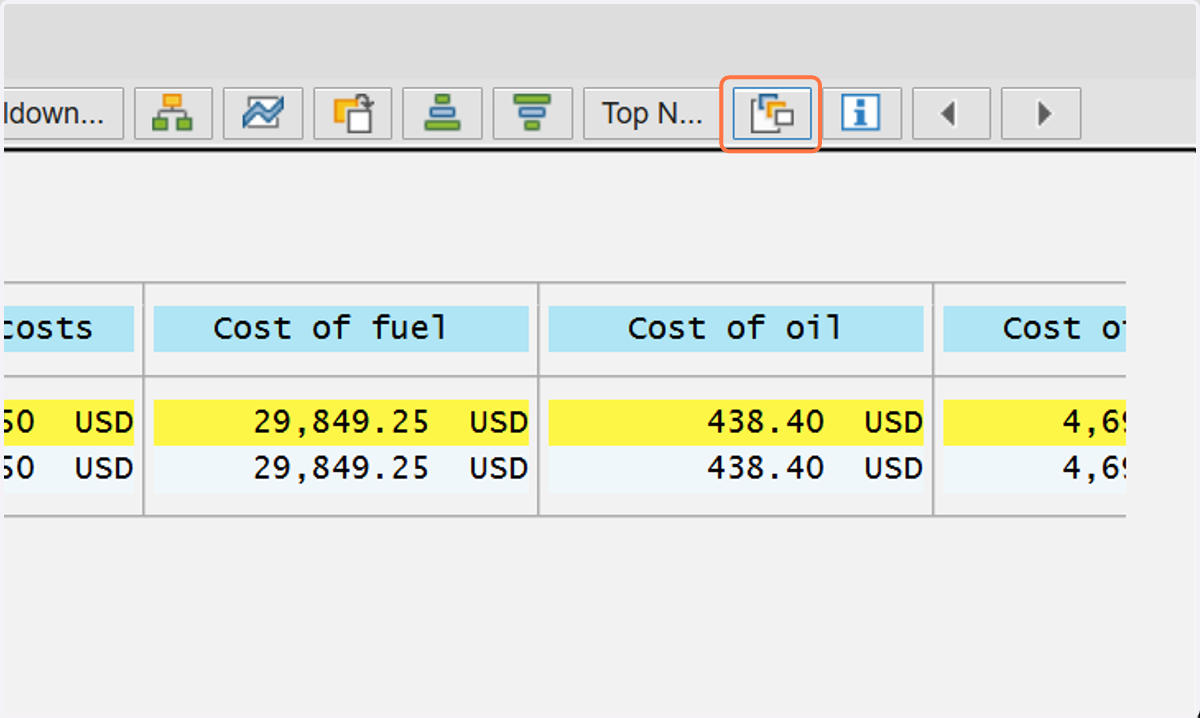Select the Cost of fuel column header
1200x718 pixels.
click(341, 329)
